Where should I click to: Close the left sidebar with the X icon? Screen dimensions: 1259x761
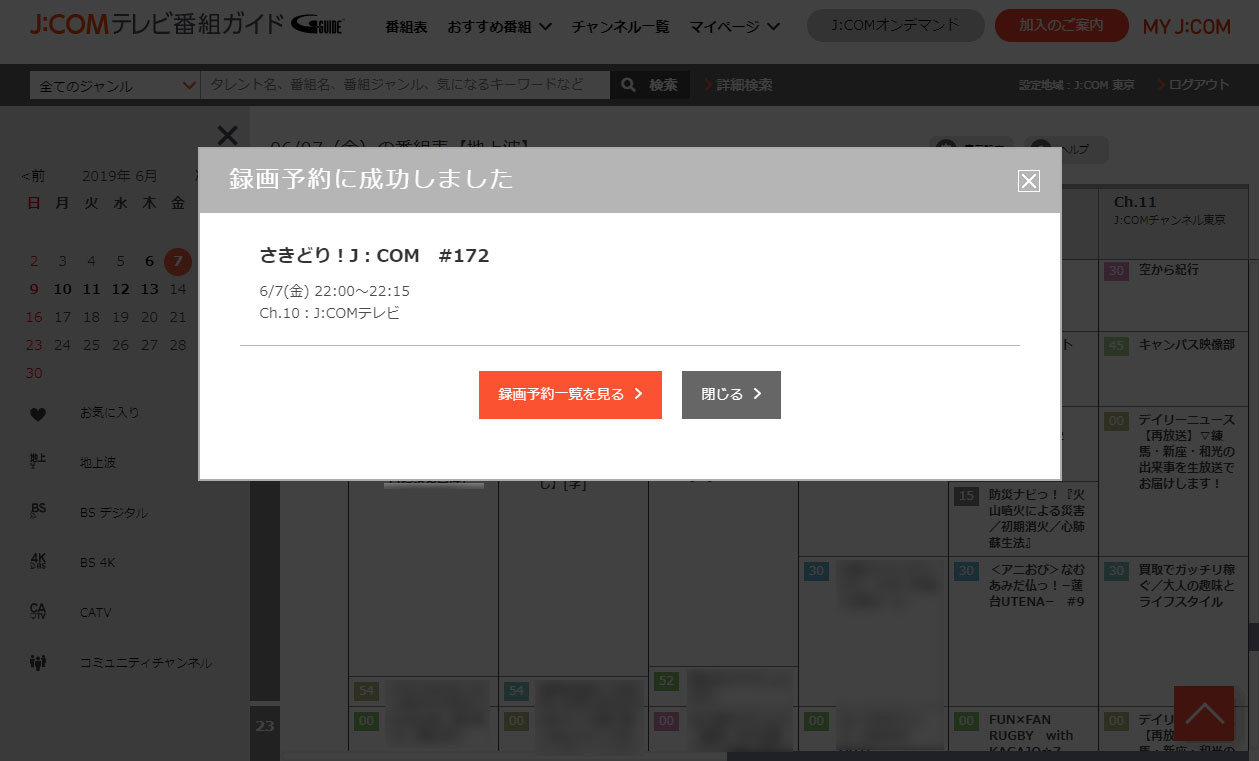point(227,135)
